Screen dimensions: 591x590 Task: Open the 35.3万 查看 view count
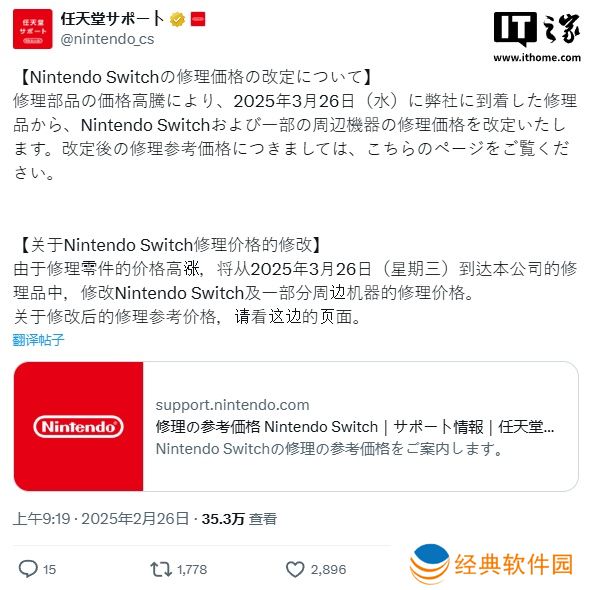(x=239, y=519)
